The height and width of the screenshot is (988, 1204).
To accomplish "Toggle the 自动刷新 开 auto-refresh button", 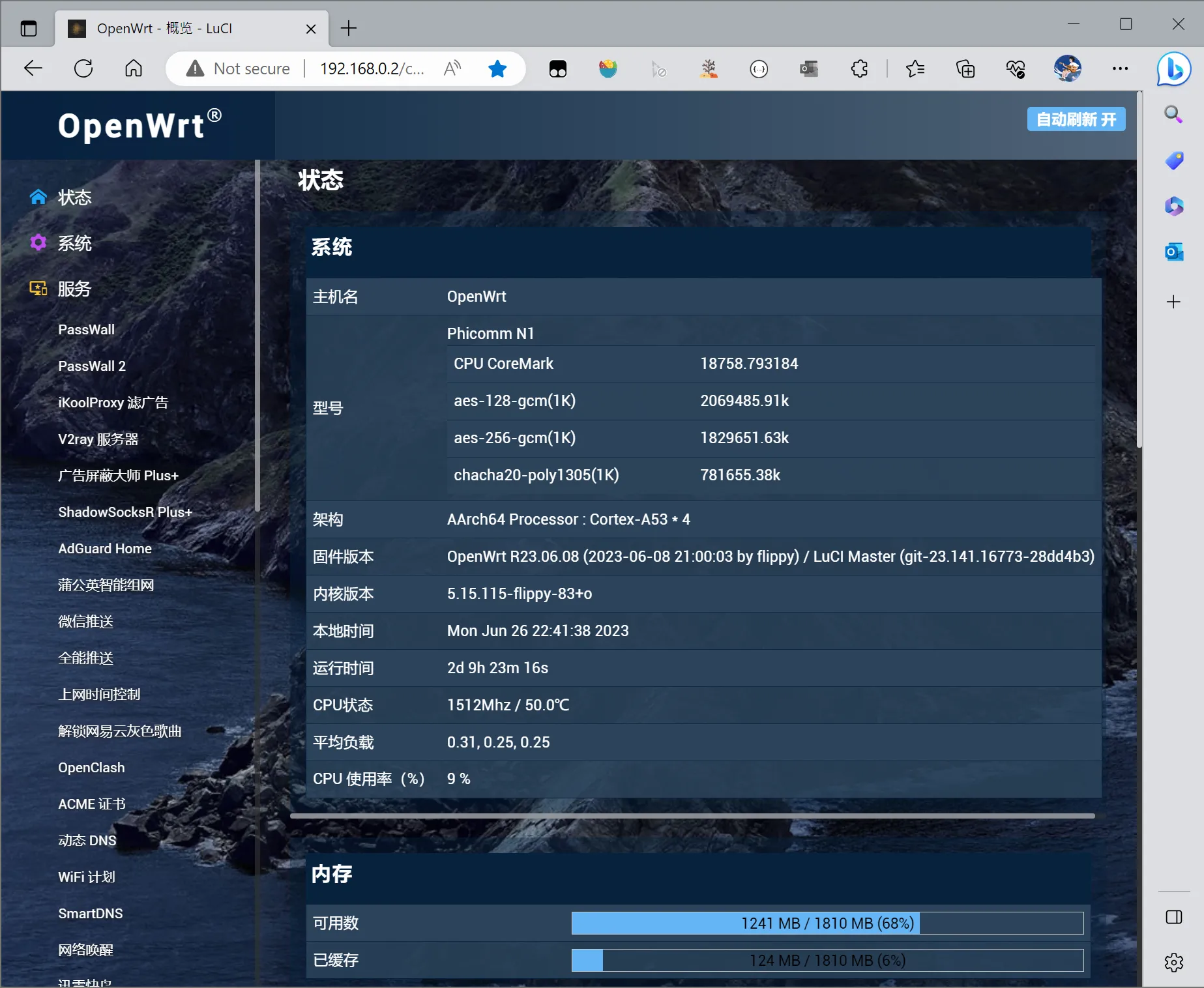I will tap(1076, 119).
